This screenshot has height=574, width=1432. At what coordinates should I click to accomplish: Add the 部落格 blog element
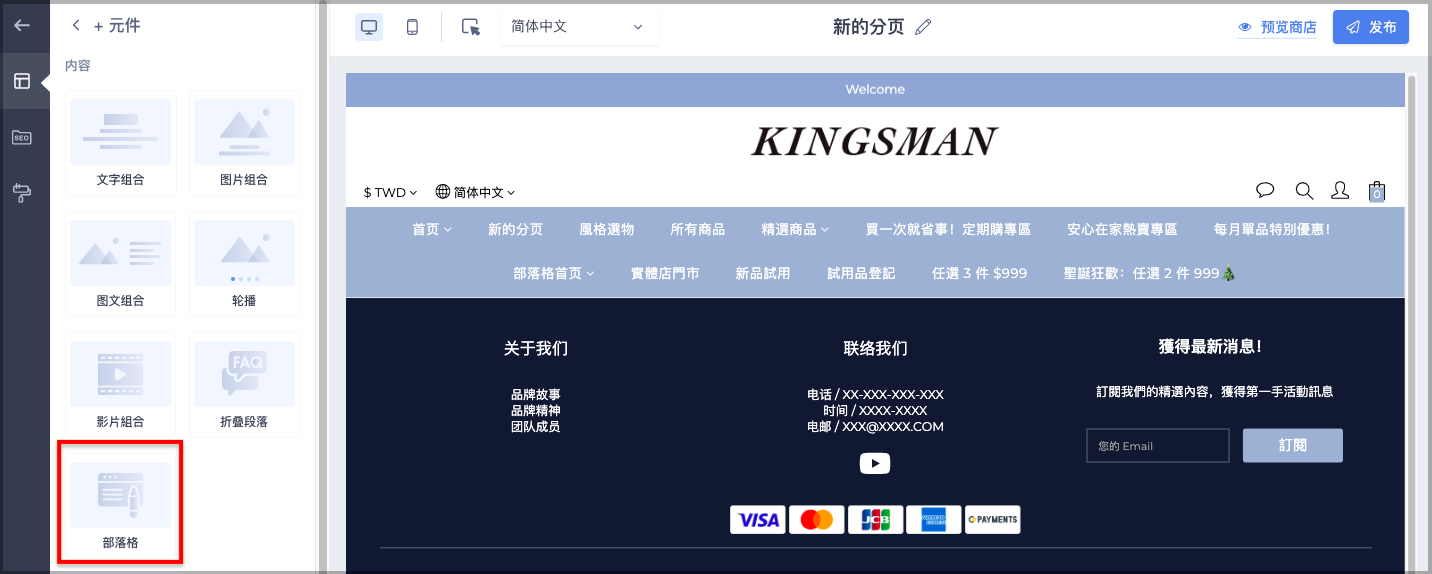point(121,506)
